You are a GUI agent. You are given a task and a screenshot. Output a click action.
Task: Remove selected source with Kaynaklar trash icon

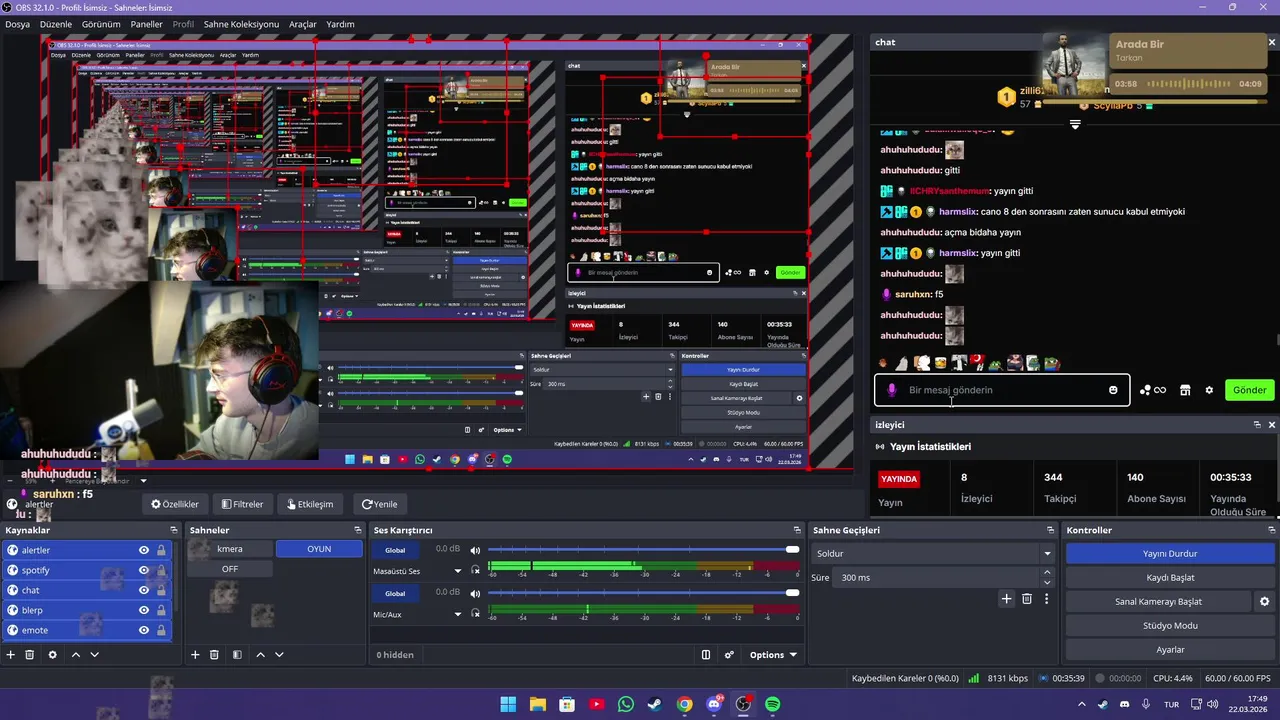30,655
